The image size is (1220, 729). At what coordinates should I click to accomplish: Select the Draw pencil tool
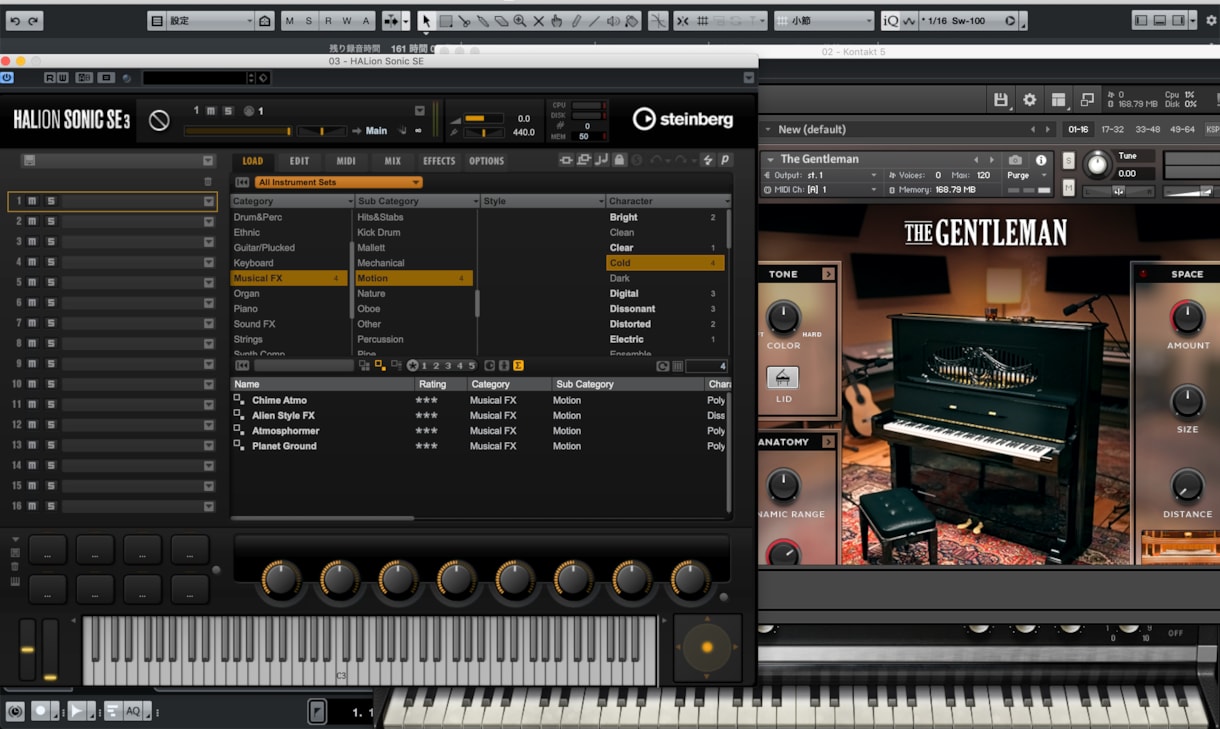576,21
